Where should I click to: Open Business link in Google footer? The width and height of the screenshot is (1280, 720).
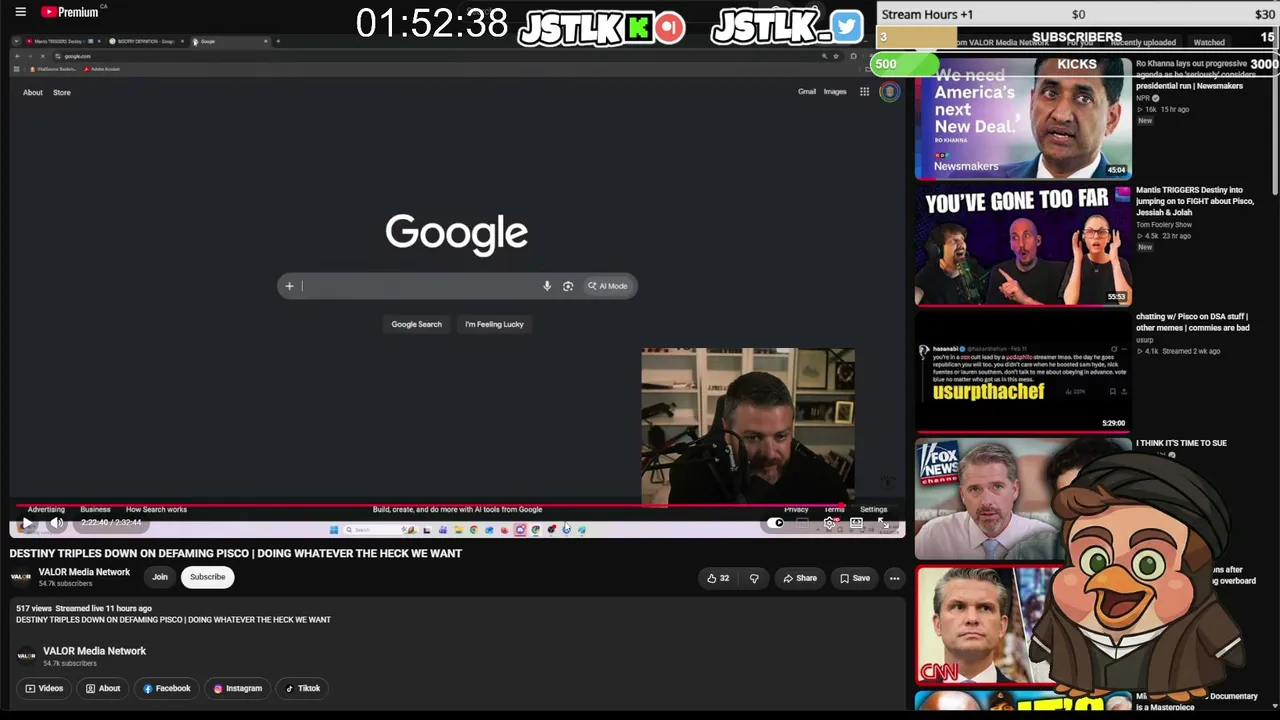pyautogui.click(x=95, y=510)
